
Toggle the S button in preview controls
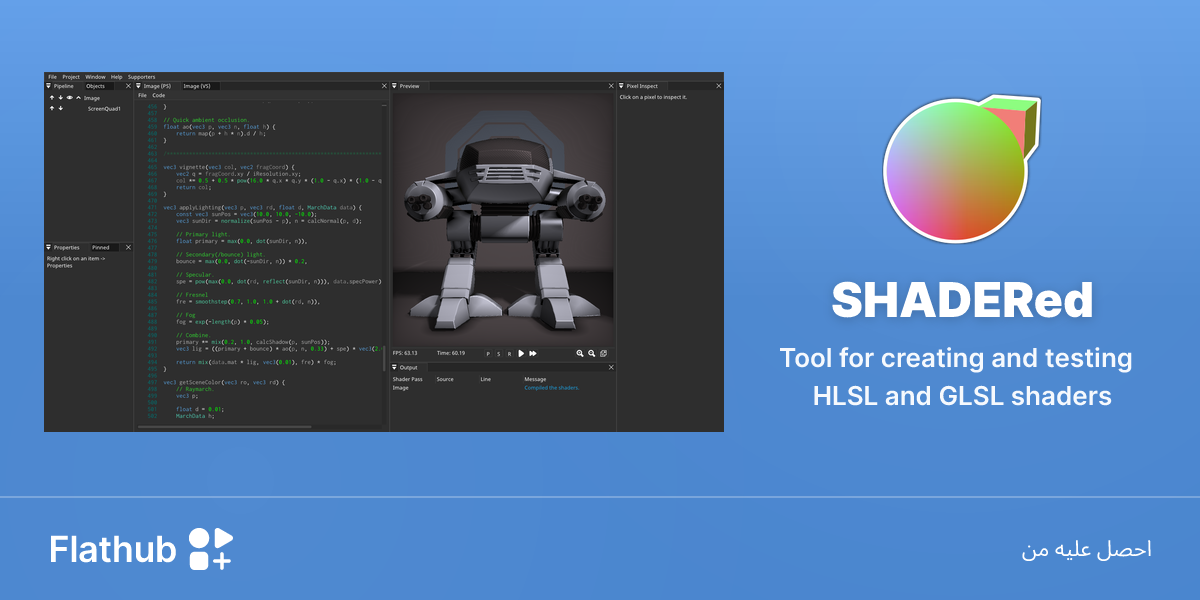point(499,354)
